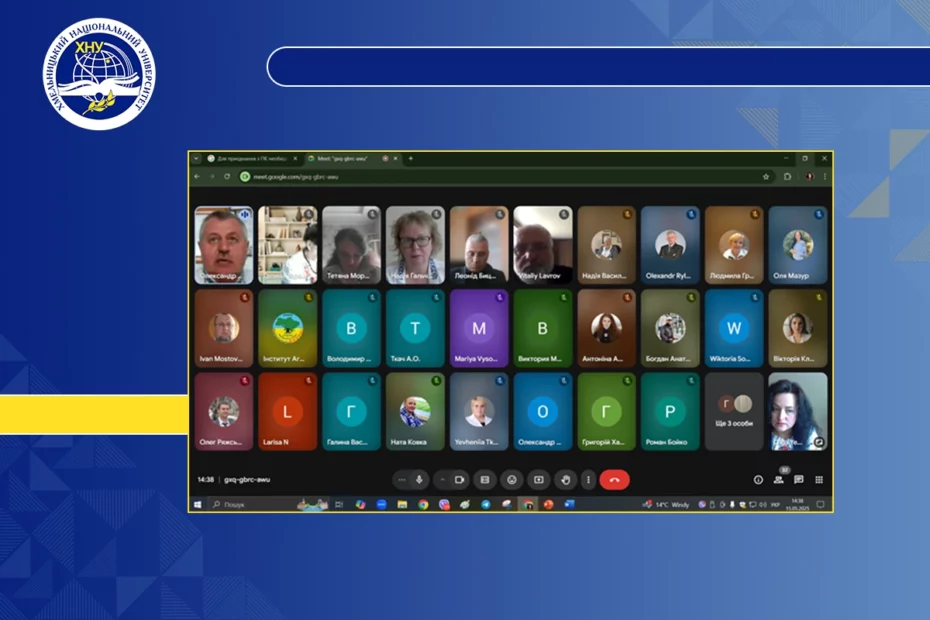Go forward in the browser
This screenshot has width=930, height=620.
click(x=212, y=176)
